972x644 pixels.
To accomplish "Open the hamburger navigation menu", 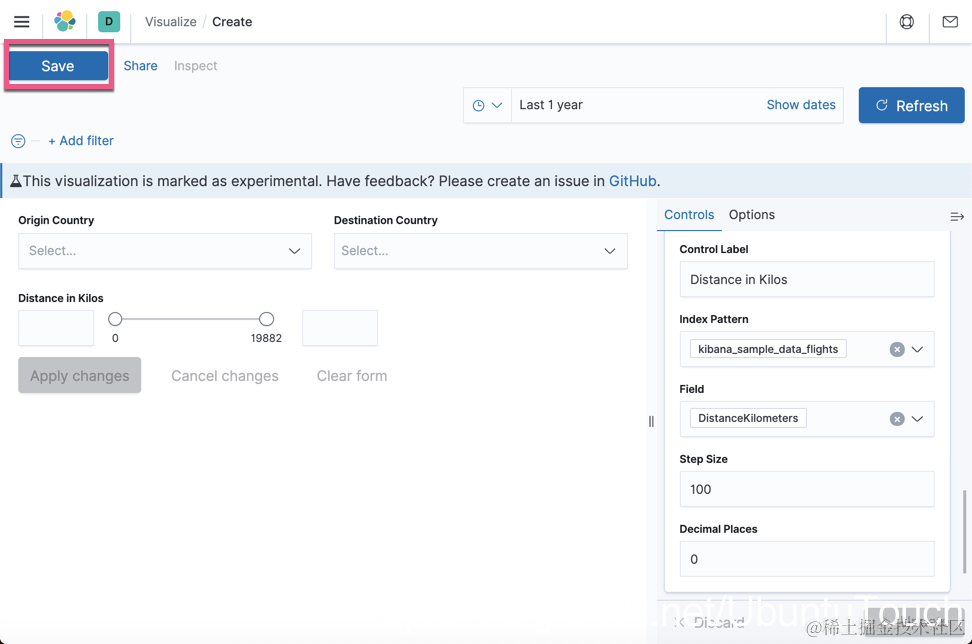I will pyautogui.click(x=21, y=21).
